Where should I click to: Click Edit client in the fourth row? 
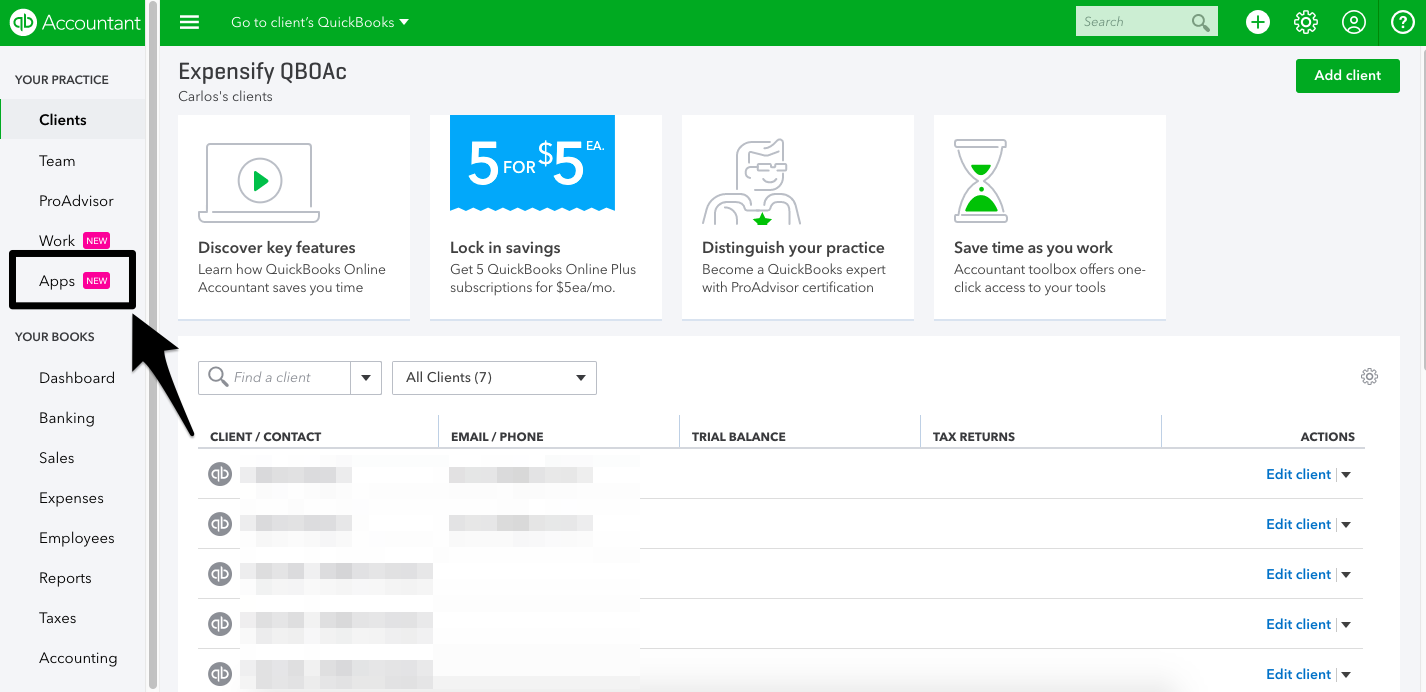pos(1298,625)
